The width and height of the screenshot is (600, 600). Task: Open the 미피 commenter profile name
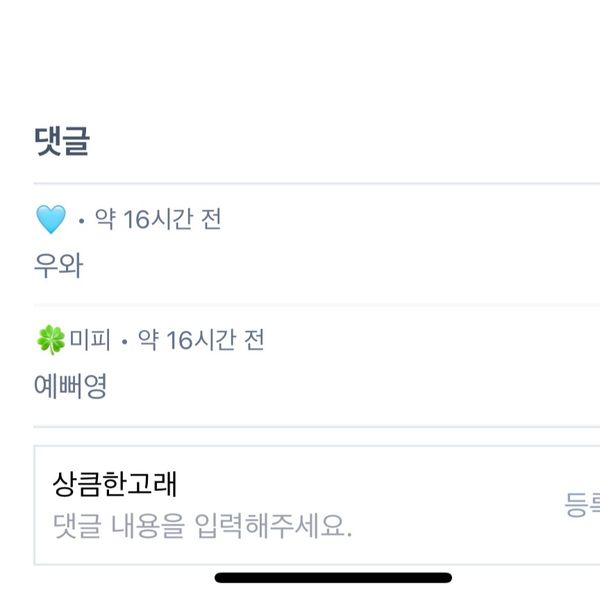coord(90,340)
